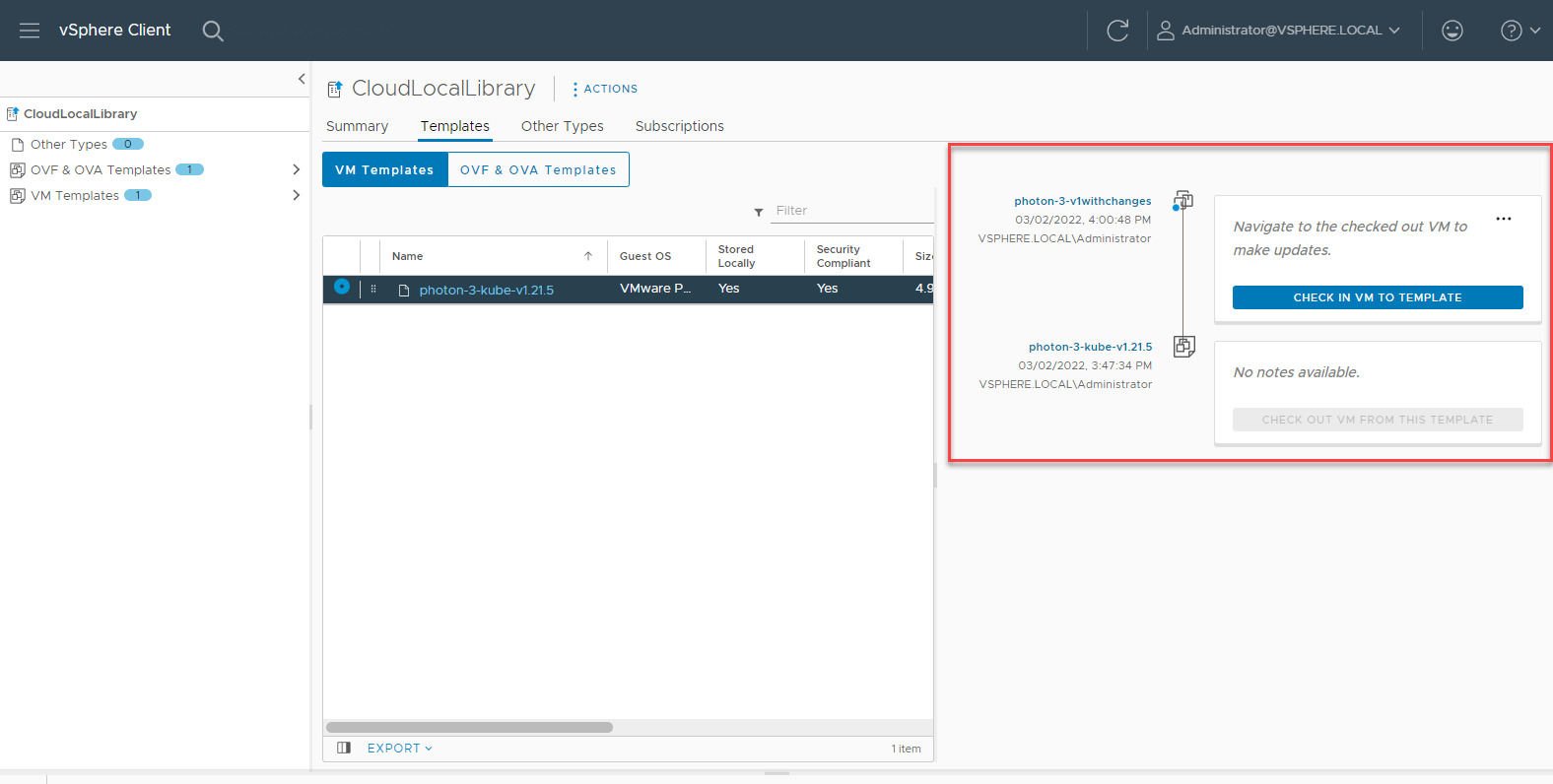Open the EXPORT dropdown
The image size is (1553, 784).
(x=400, y=749)
